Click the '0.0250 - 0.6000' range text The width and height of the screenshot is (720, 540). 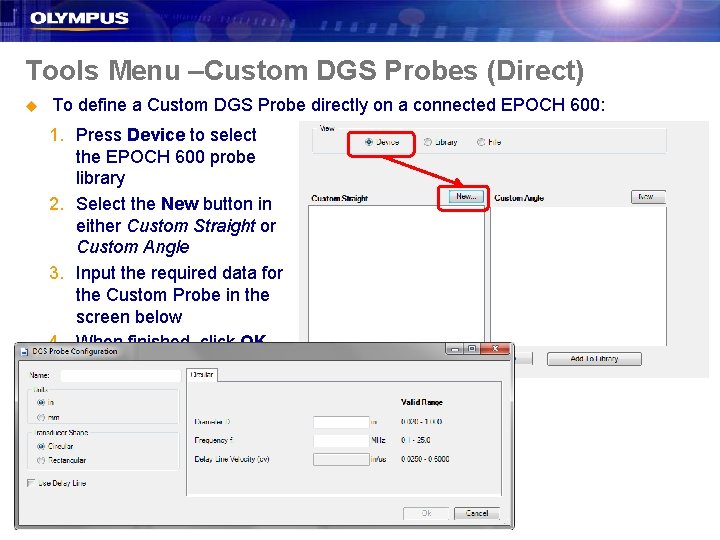[x=425, y=459]
